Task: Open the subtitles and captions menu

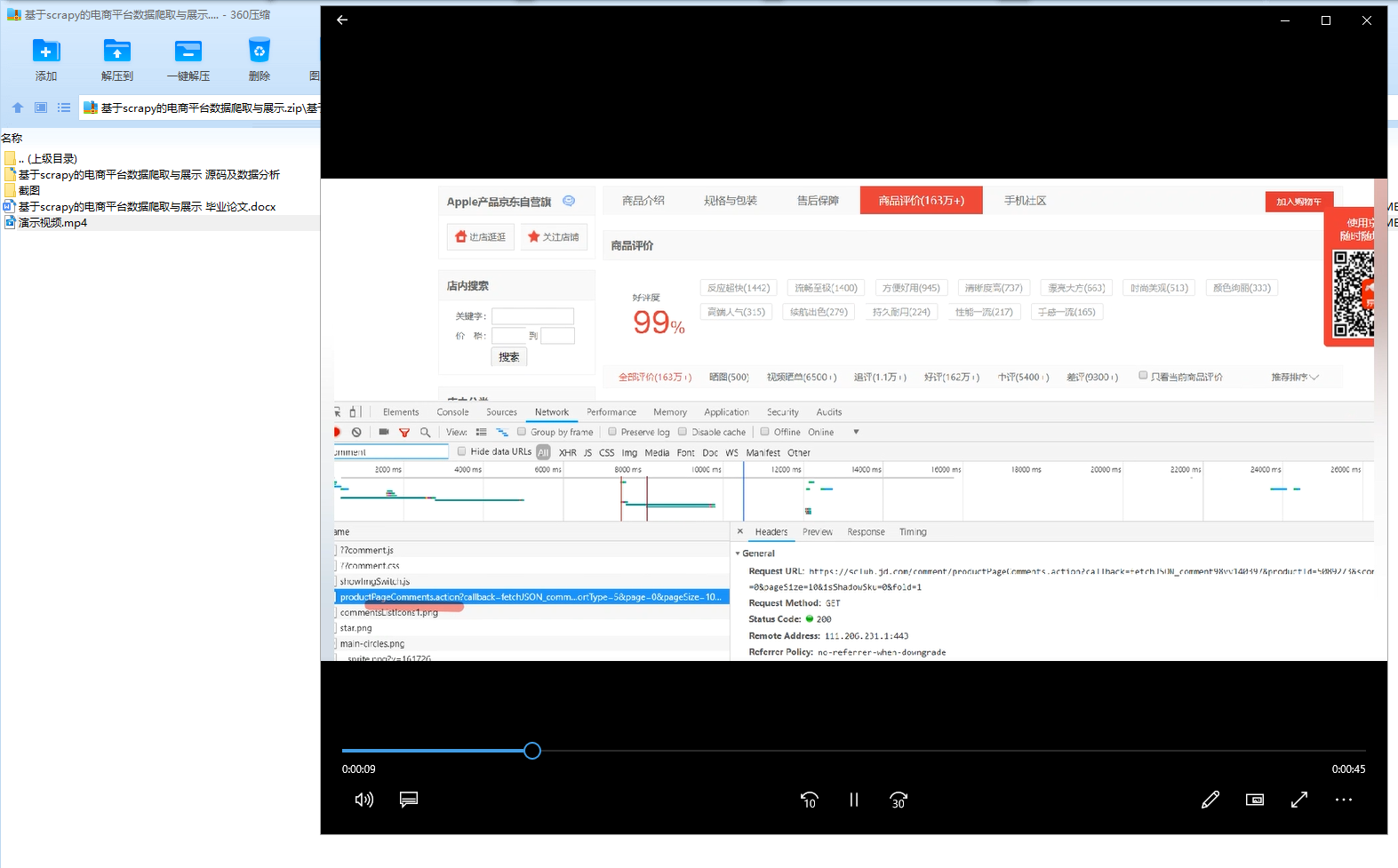Action: point(409,800)
